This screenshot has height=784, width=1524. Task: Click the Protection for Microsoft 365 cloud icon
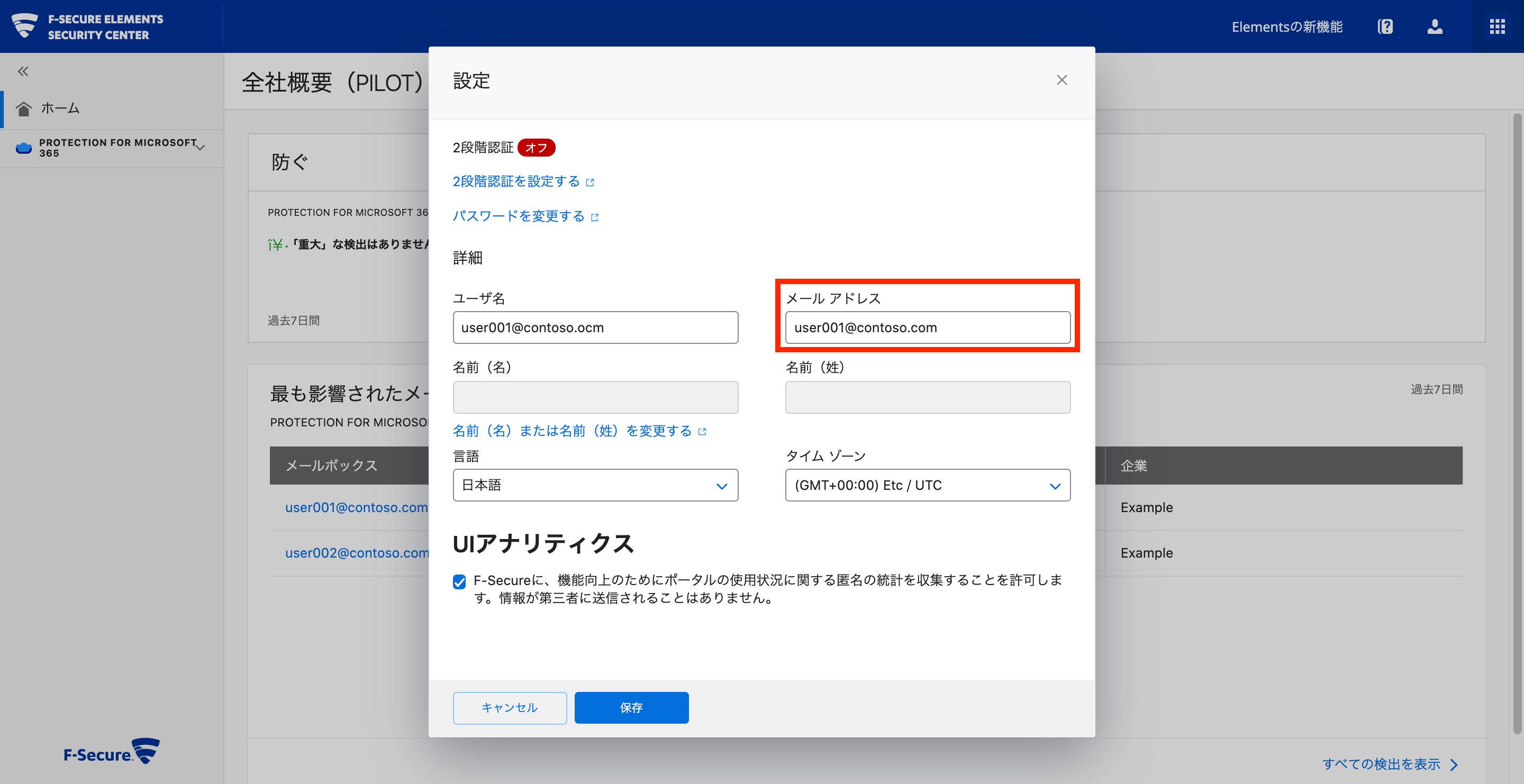24,148
